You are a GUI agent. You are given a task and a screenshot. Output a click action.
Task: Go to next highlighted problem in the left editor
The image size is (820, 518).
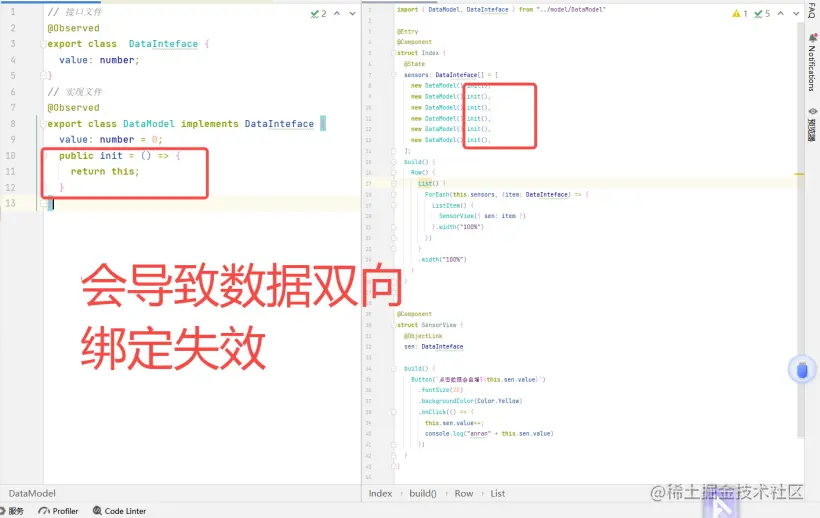pyautogui.click(x=352, y=14)
